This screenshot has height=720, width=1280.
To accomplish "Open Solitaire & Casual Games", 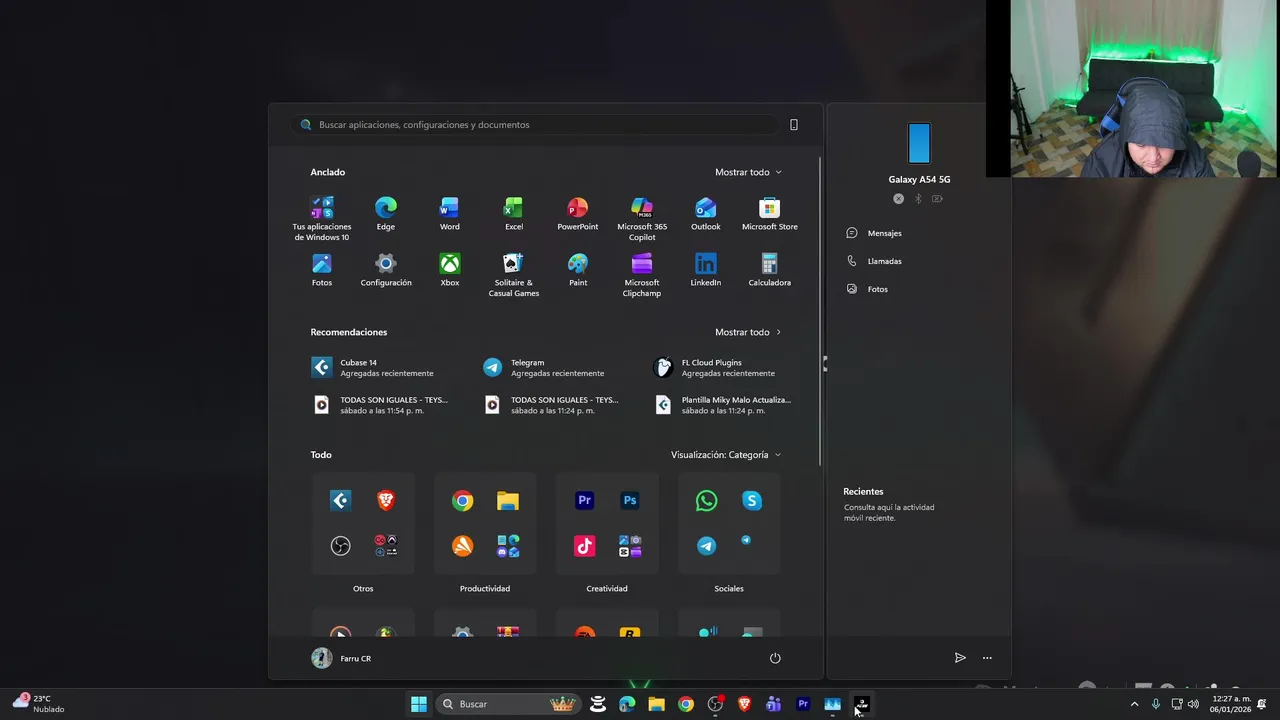I will click(514, 275).
